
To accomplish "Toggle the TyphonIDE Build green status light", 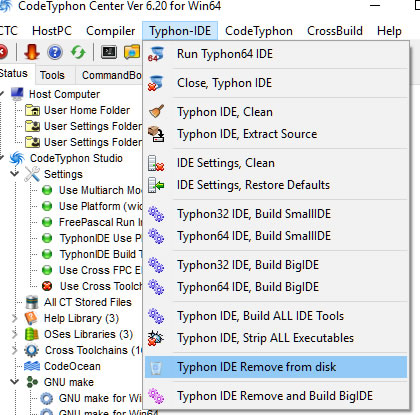I will click(47, 254).
